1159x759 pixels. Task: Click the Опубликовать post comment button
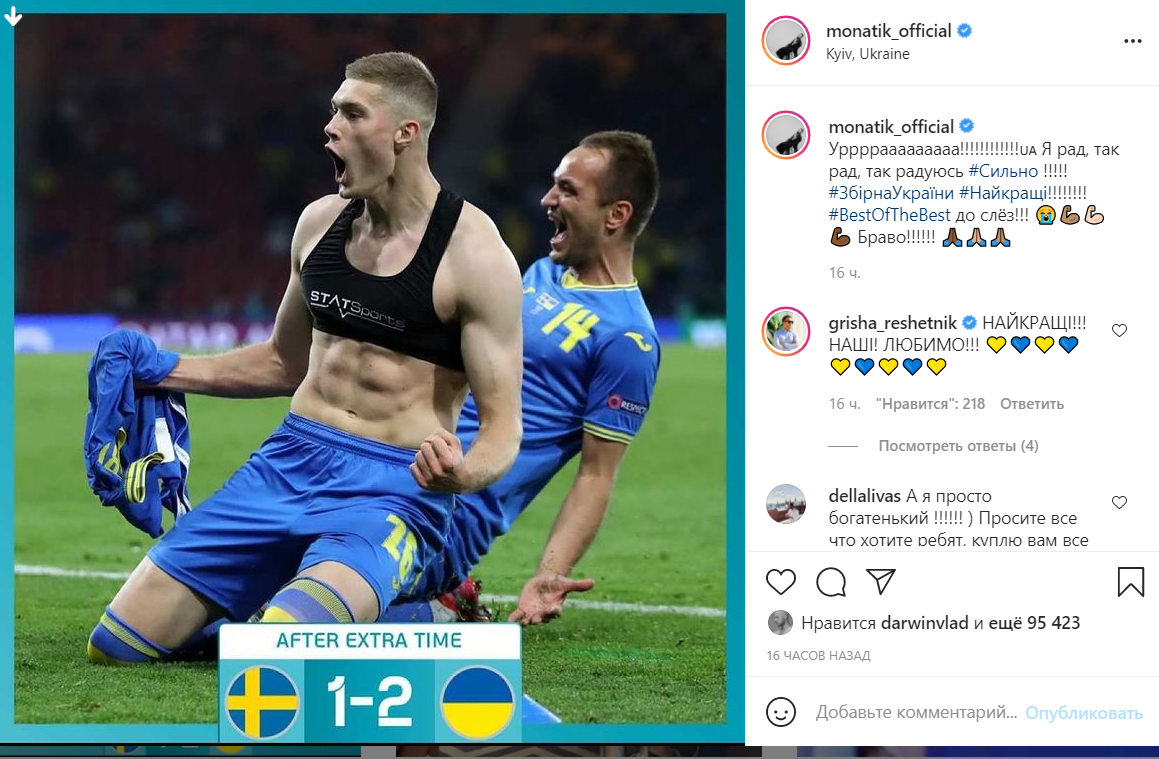coord(1084,713)
